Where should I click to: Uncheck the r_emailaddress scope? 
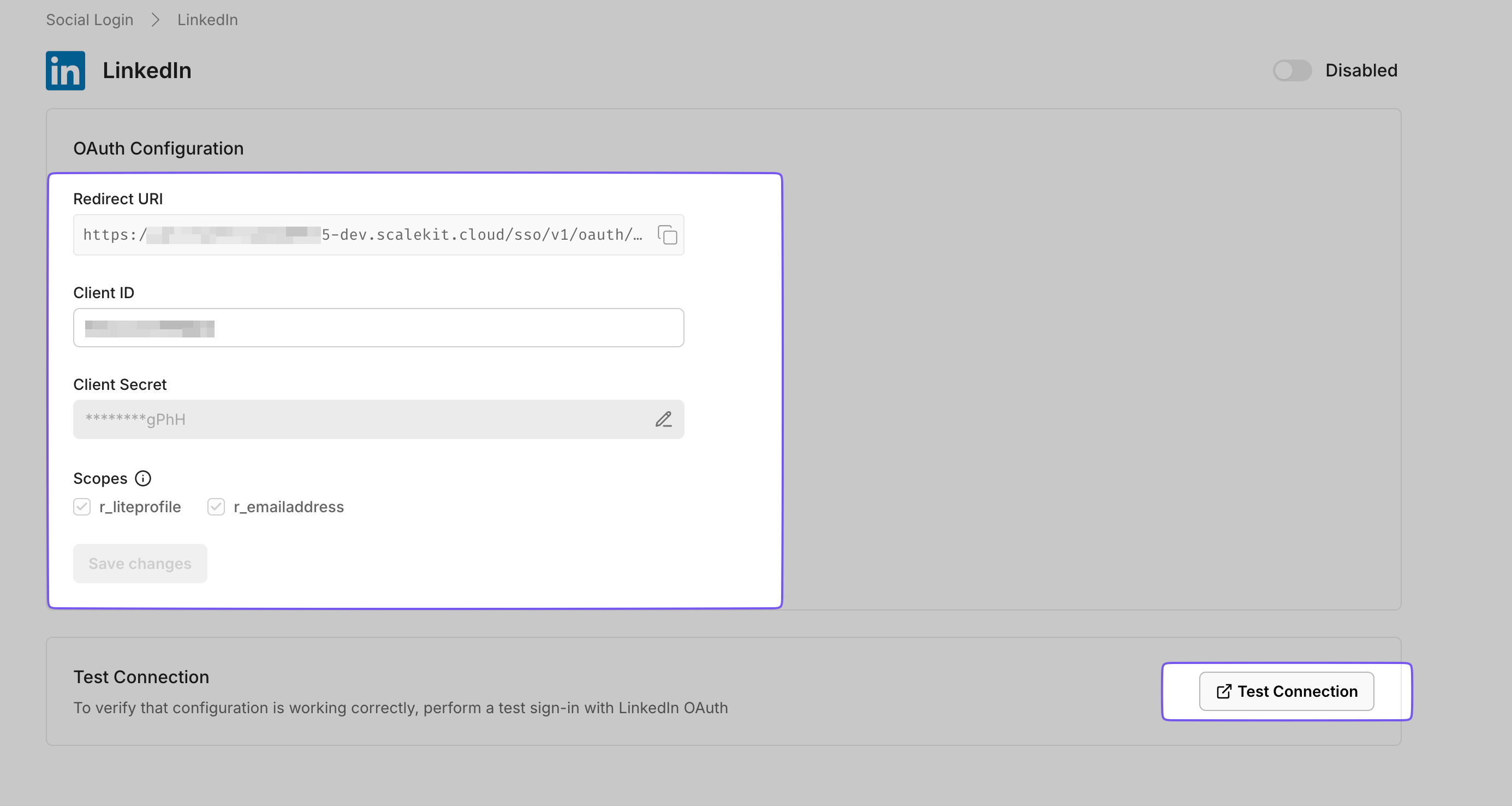point(216,507)
